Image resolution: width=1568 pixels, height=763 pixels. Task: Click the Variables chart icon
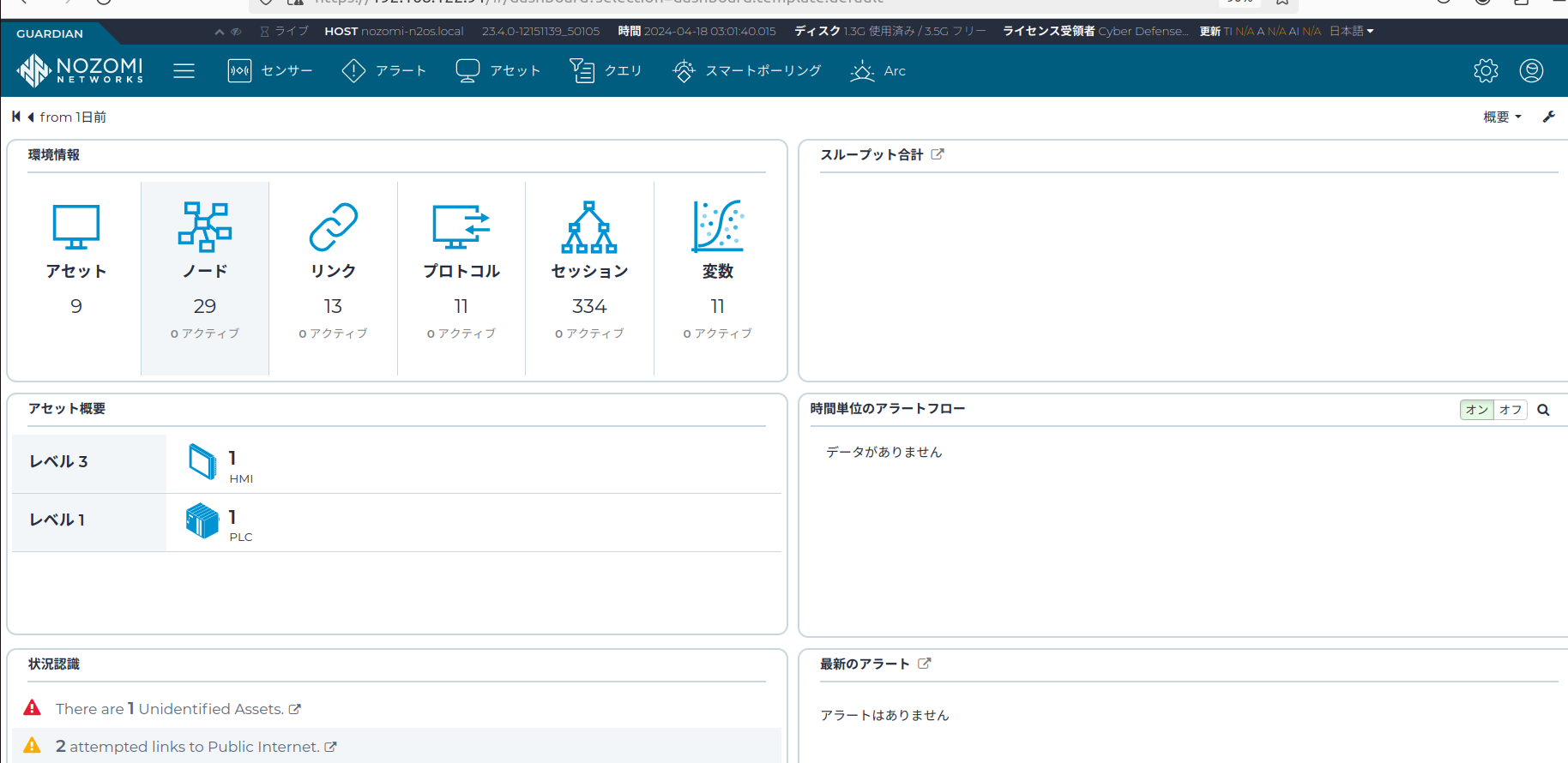click(x=717, y=227)
